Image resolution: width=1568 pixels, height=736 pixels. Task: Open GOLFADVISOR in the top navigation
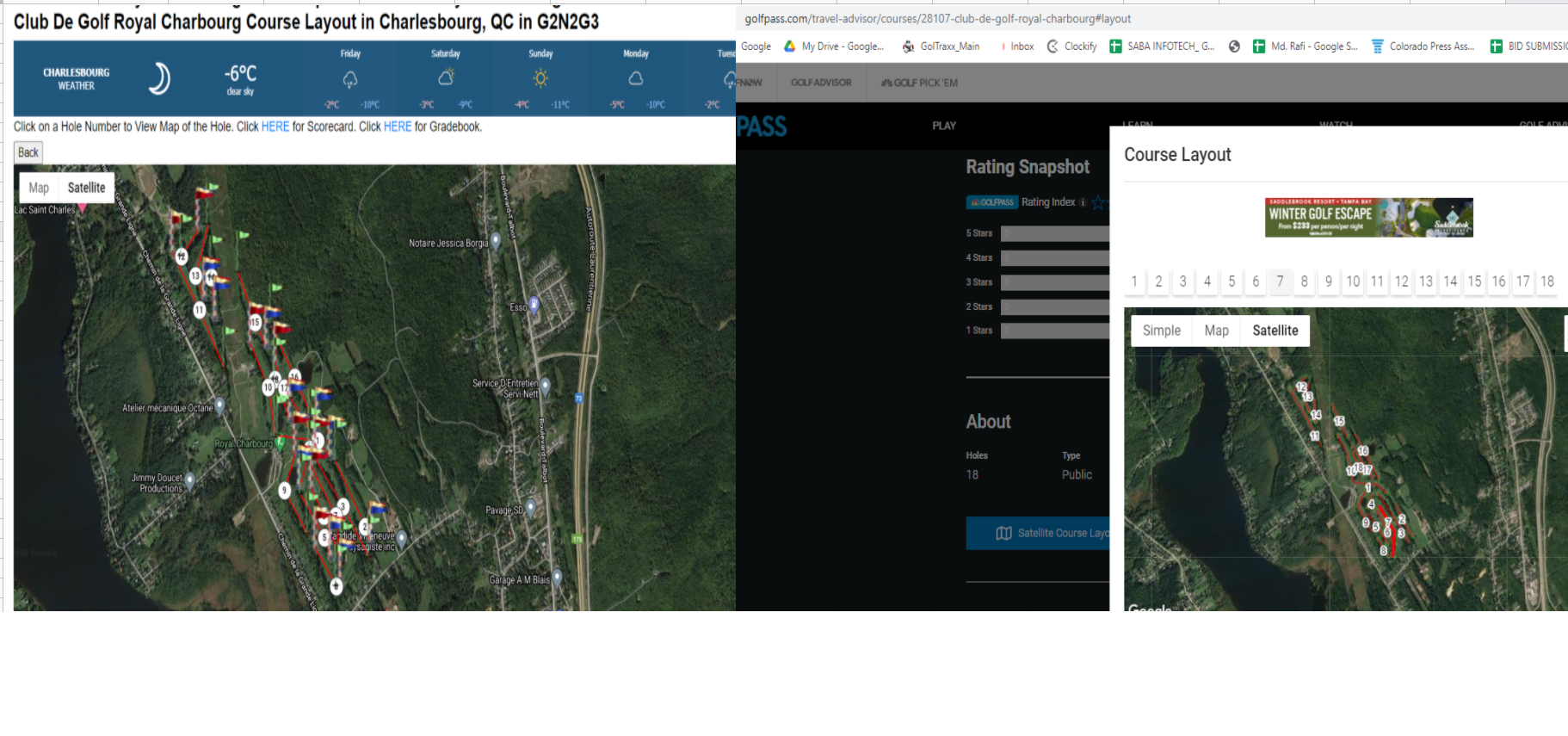(x=821, y=83)
